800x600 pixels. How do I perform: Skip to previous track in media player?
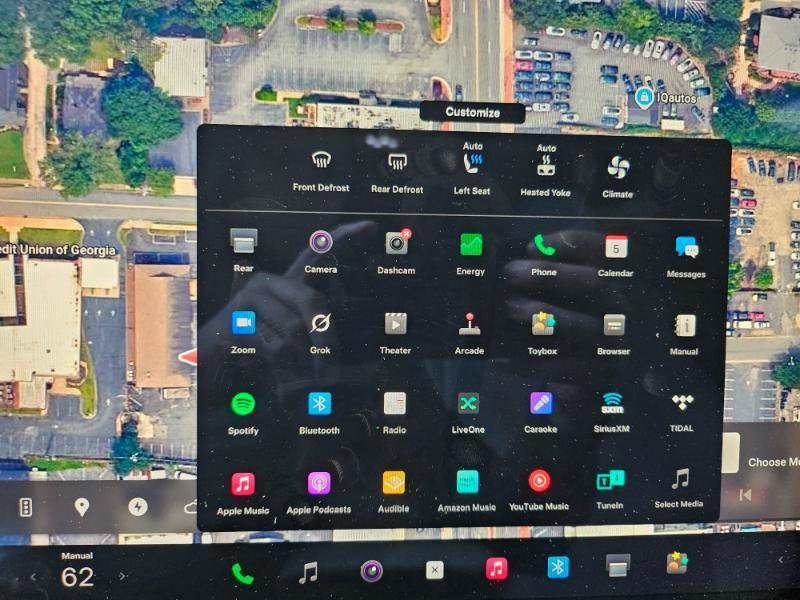click(745, 495)
